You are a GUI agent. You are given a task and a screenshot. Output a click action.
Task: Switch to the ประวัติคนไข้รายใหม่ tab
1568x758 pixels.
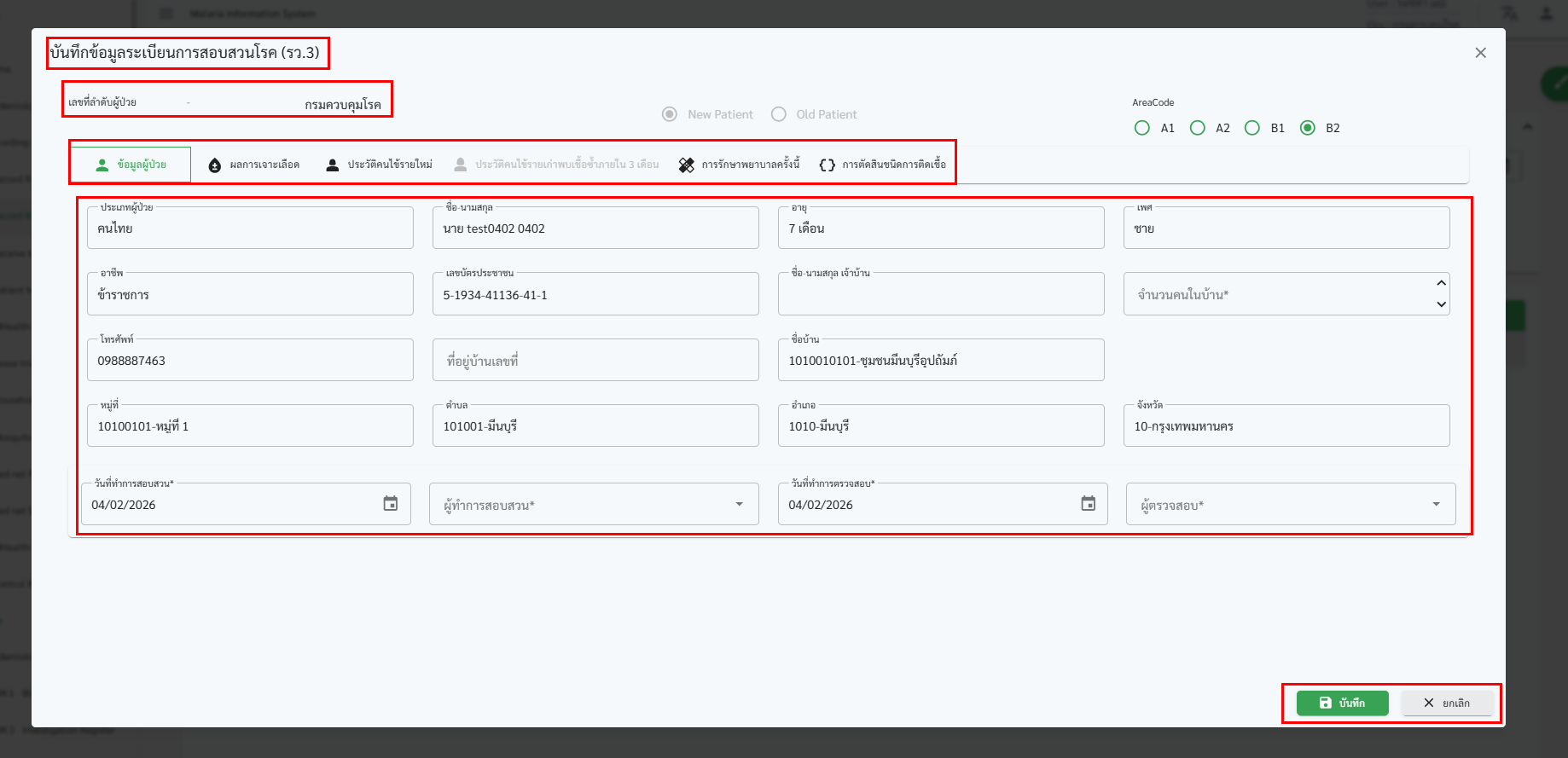point(389,165)
